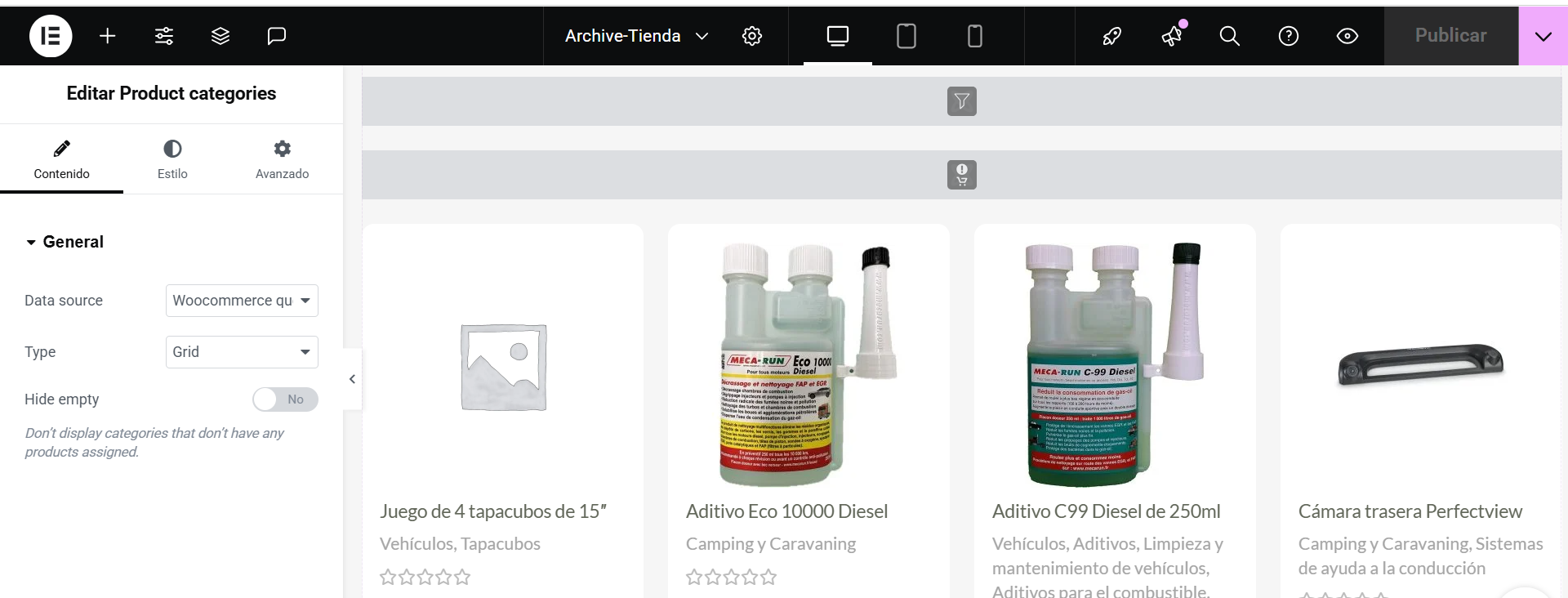Open publish options arrow
Image resolution: width=1568 pixels, height=598 pixels.
point(1543,36)
